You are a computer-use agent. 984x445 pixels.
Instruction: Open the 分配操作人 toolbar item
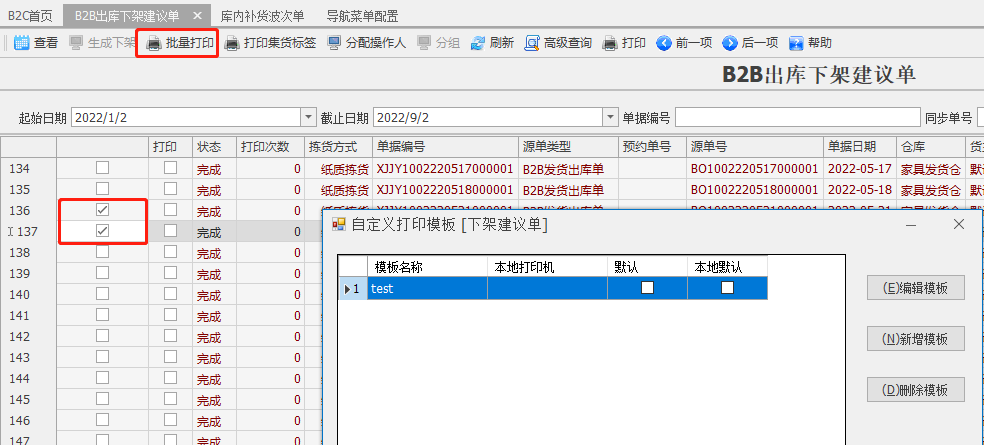coord(366,43)
